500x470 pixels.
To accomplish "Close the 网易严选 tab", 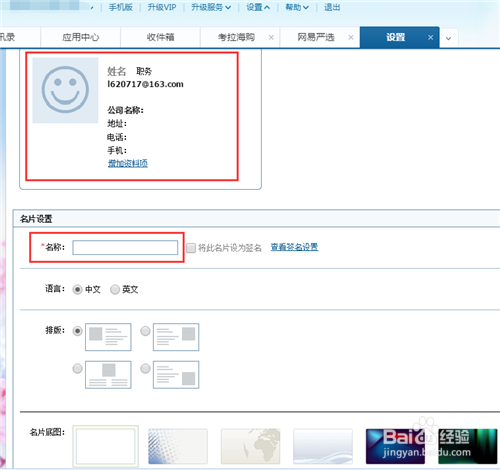I will click(351, 37).
